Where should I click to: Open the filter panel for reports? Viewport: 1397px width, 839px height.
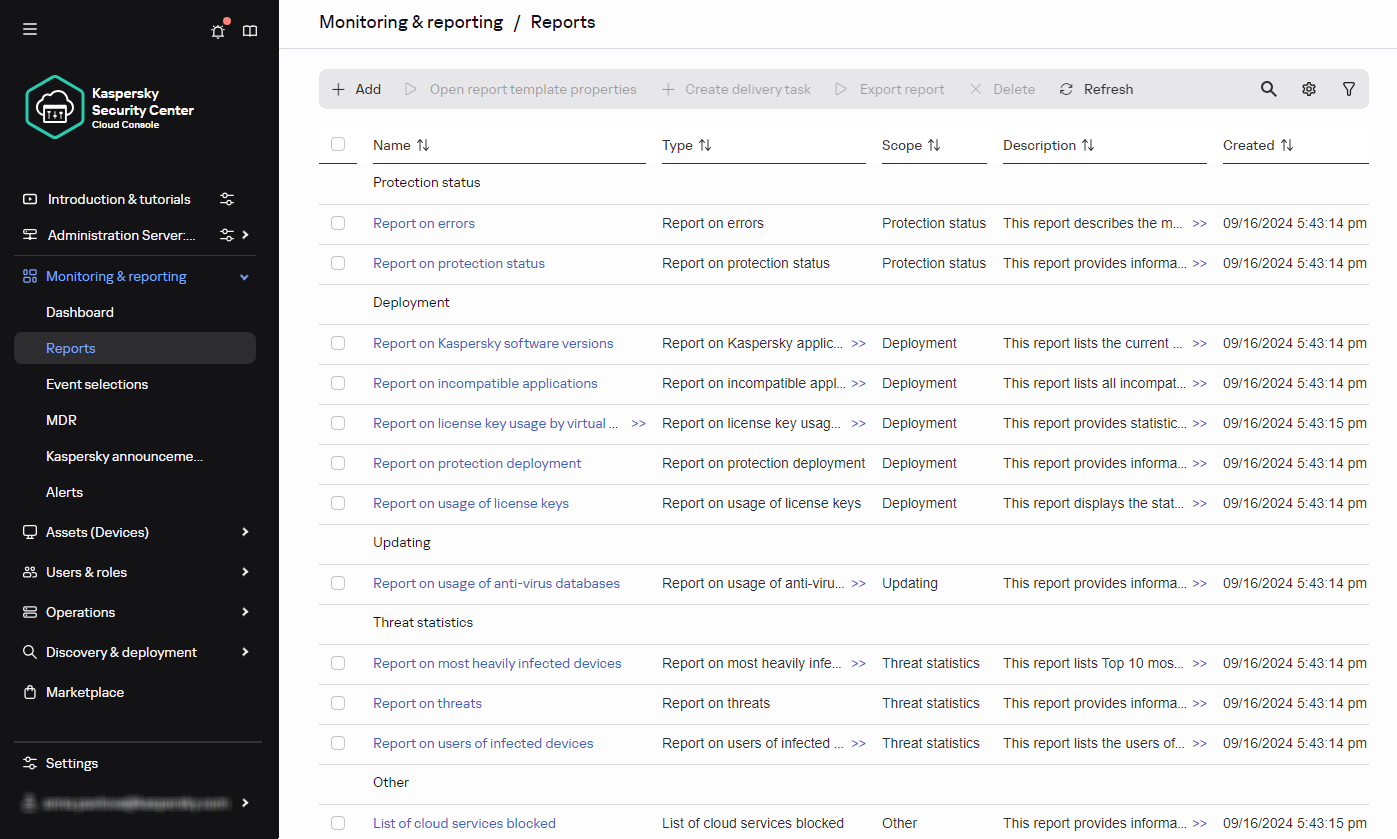tap(1349, 89)
